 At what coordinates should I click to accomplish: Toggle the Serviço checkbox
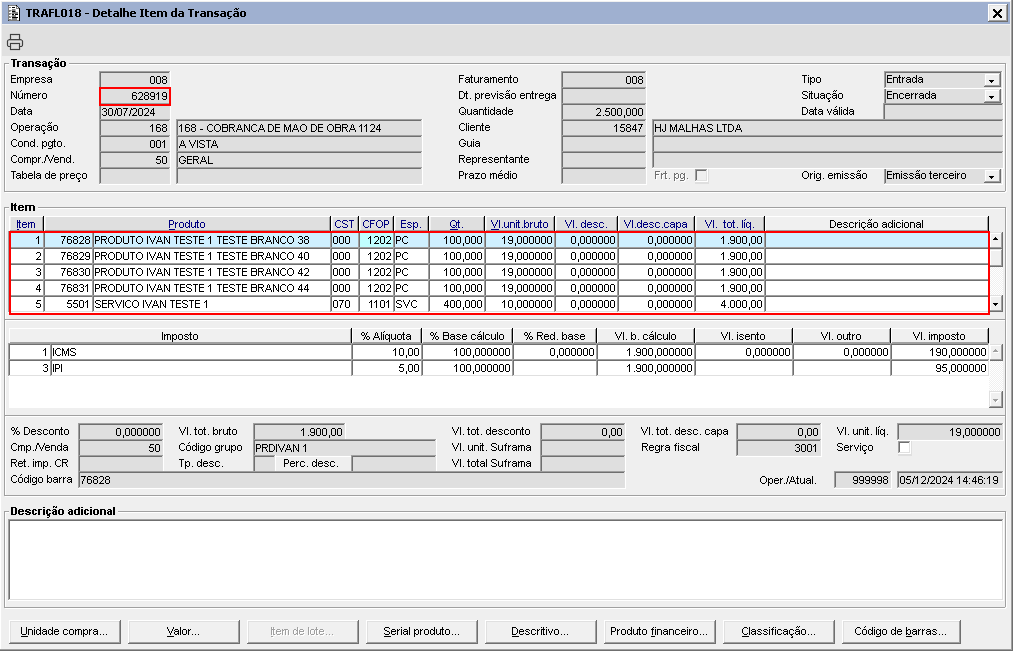[904, 448]
